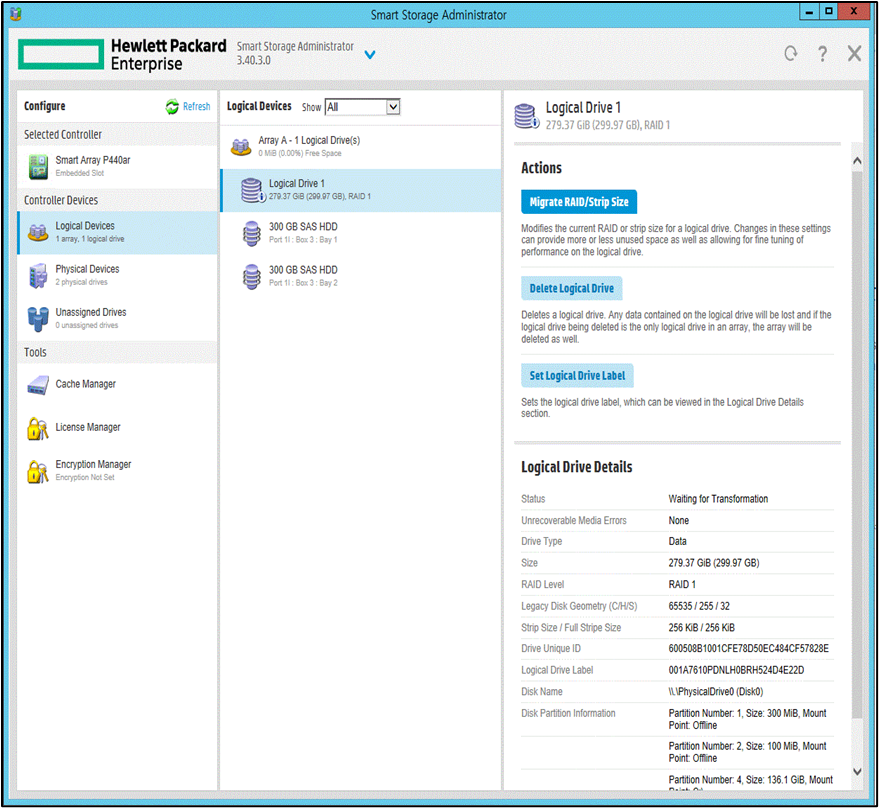
Task: Click the green Refresh icon in Configure panel
Action: point(172,107)
